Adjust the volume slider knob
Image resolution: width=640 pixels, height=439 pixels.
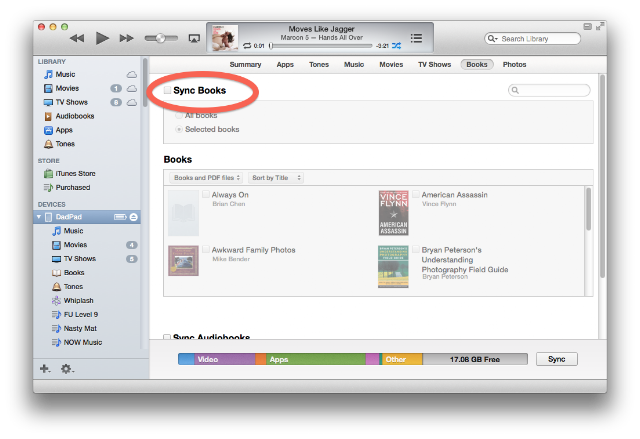tap(160, 38)
